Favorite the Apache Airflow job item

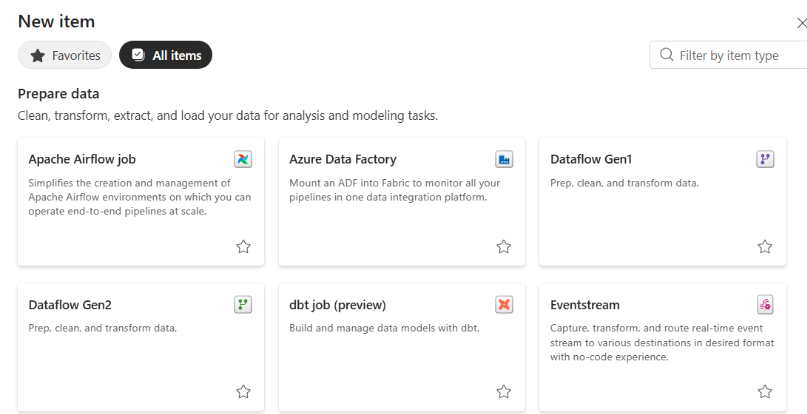tap(243, 246)
